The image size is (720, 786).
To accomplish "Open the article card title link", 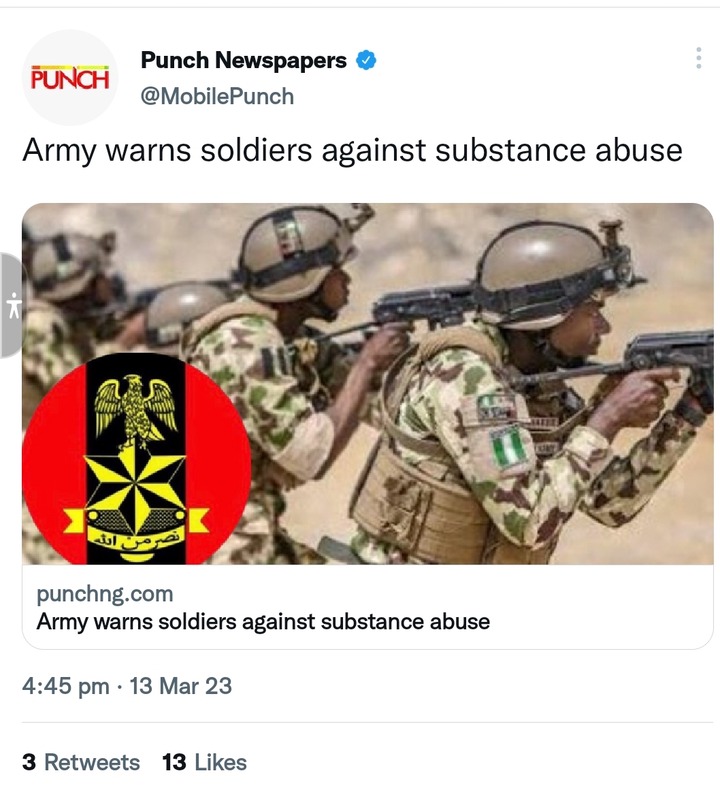I will (263, 622).
